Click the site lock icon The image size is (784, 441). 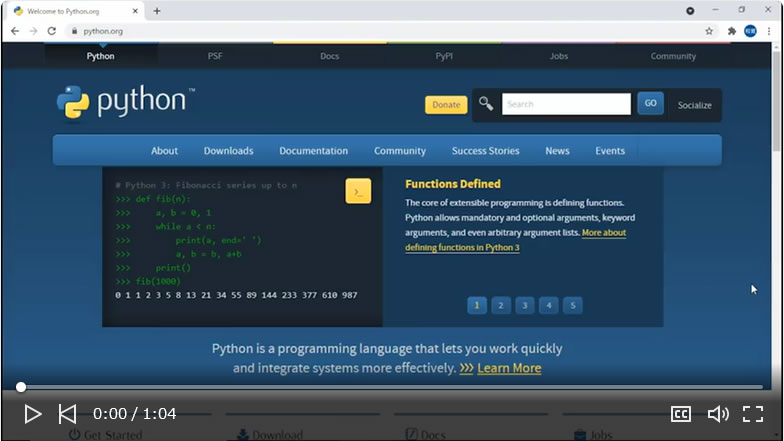pos(74,31)
